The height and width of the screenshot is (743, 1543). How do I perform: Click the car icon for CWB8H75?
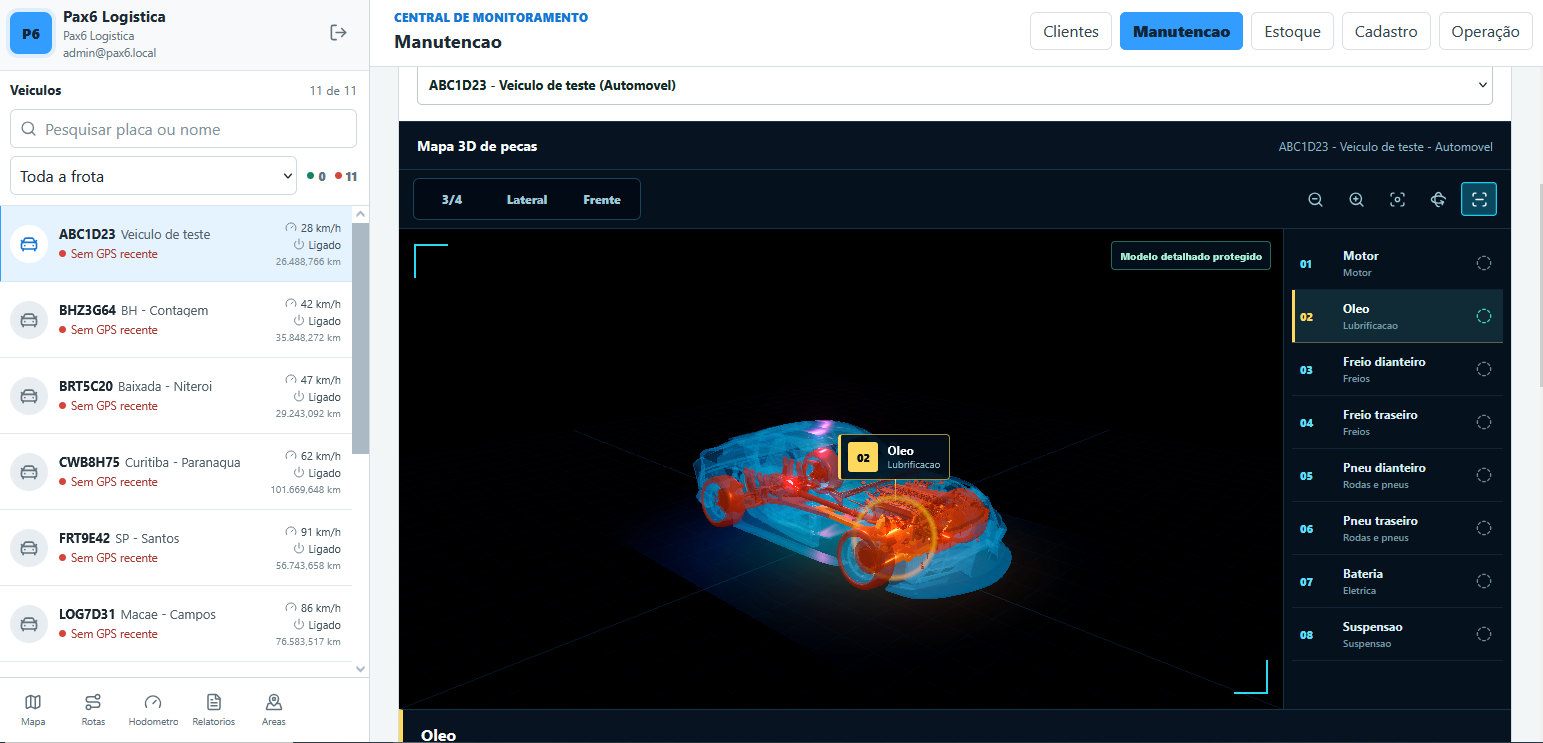point(30,472)
